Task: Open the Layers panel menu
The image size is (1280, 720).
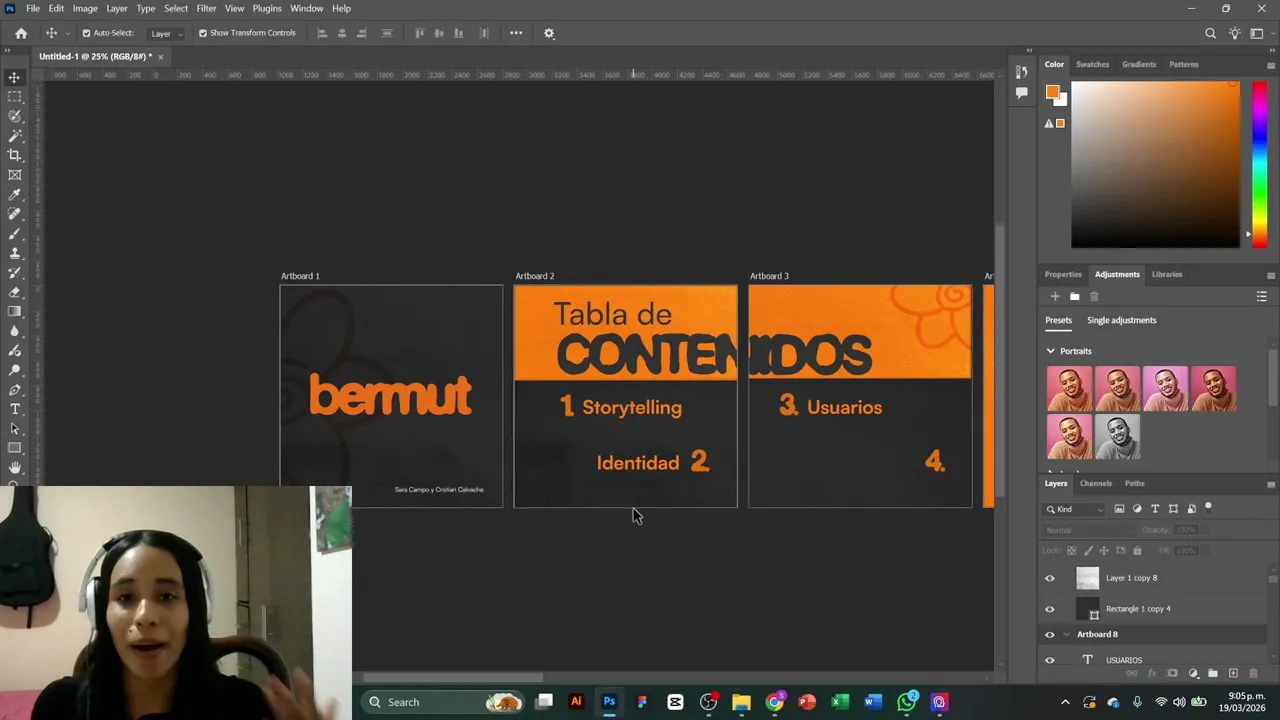Action: click(1271, 484)
